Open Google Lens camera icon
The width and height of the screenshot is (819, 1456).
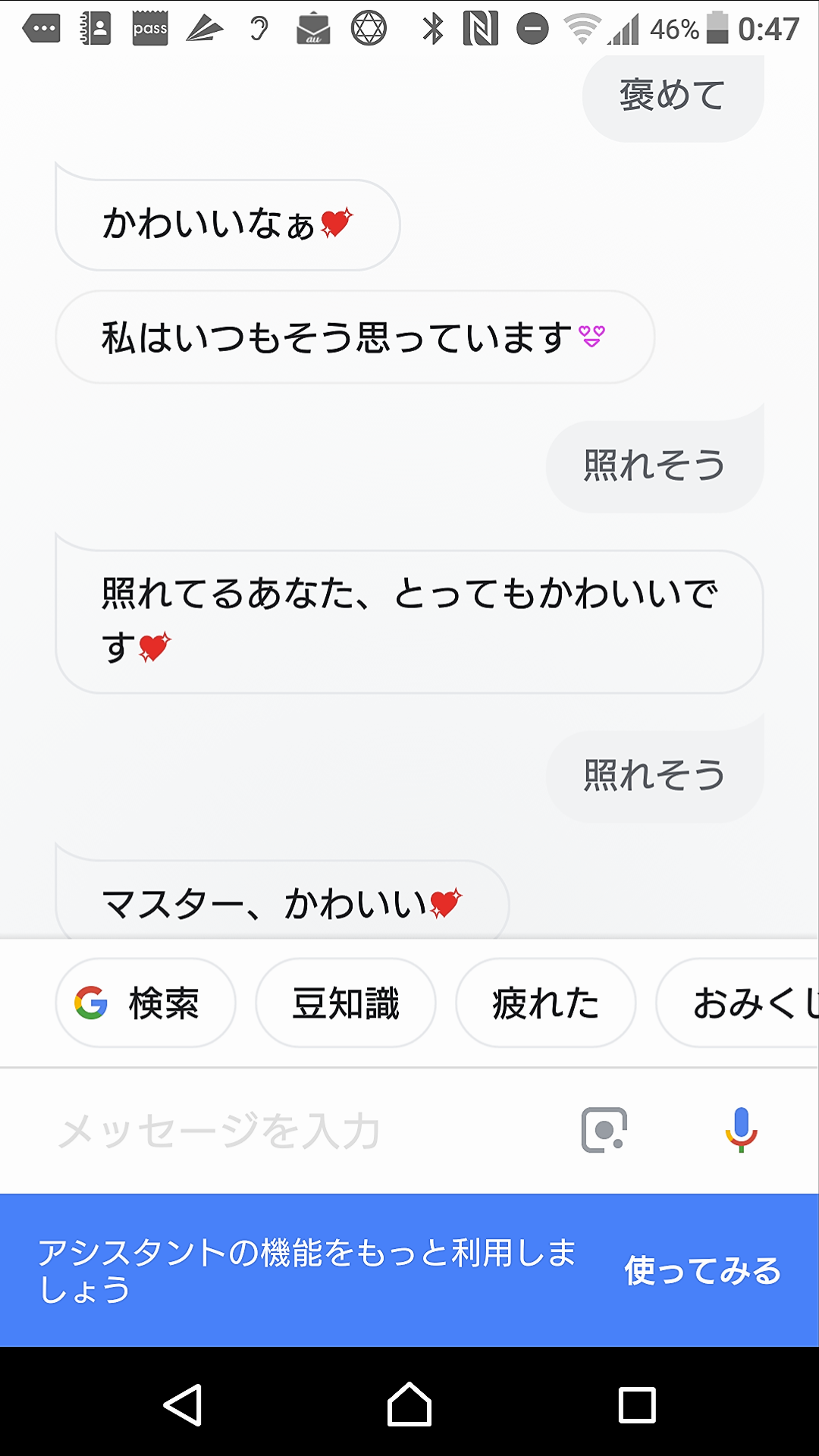click(x=604, y=1130)
